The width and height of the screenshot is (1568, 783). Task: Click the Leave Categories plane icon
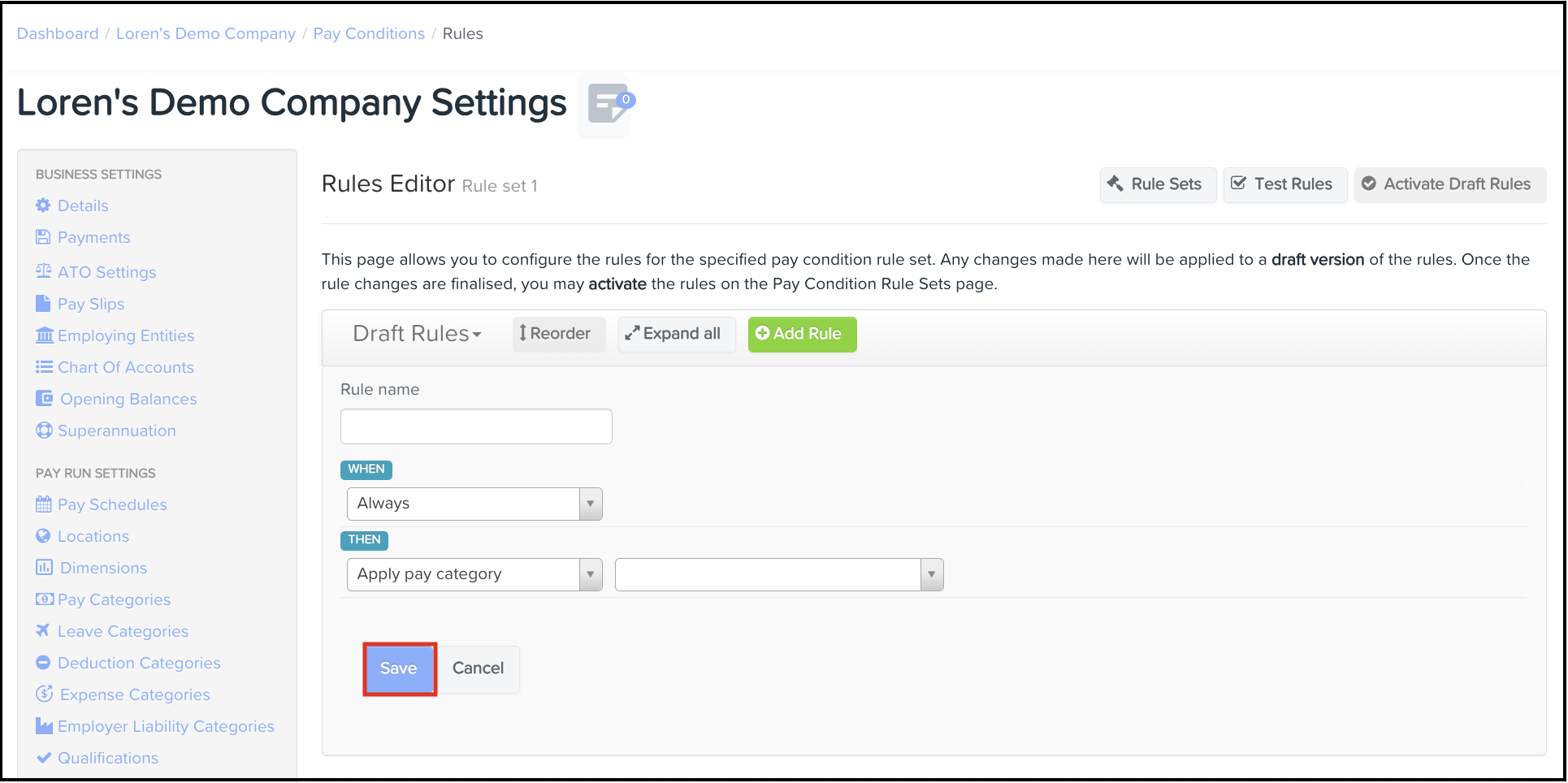pos(43,630)
